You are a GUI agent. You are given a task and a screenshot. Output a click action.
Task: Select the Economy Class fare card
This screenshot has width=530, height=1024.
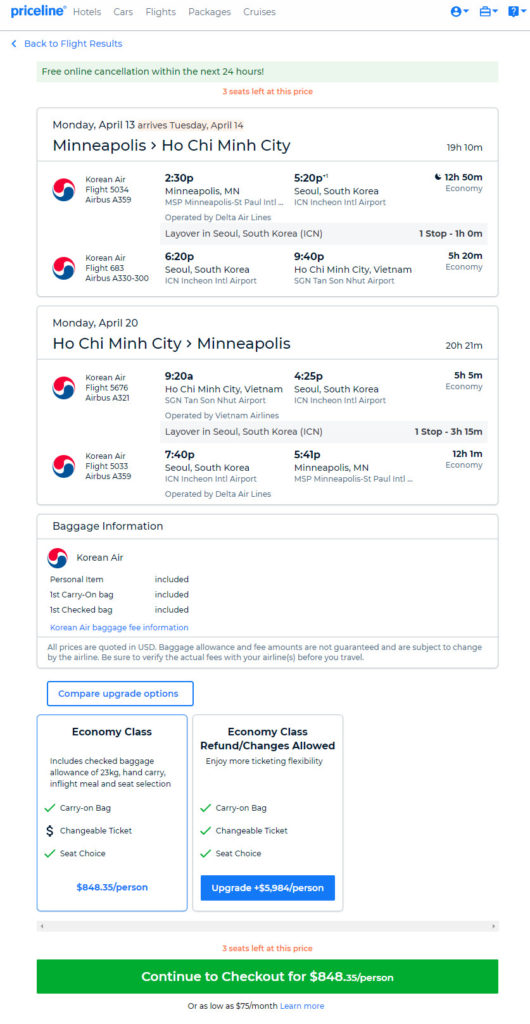click(x=112, y=812)
